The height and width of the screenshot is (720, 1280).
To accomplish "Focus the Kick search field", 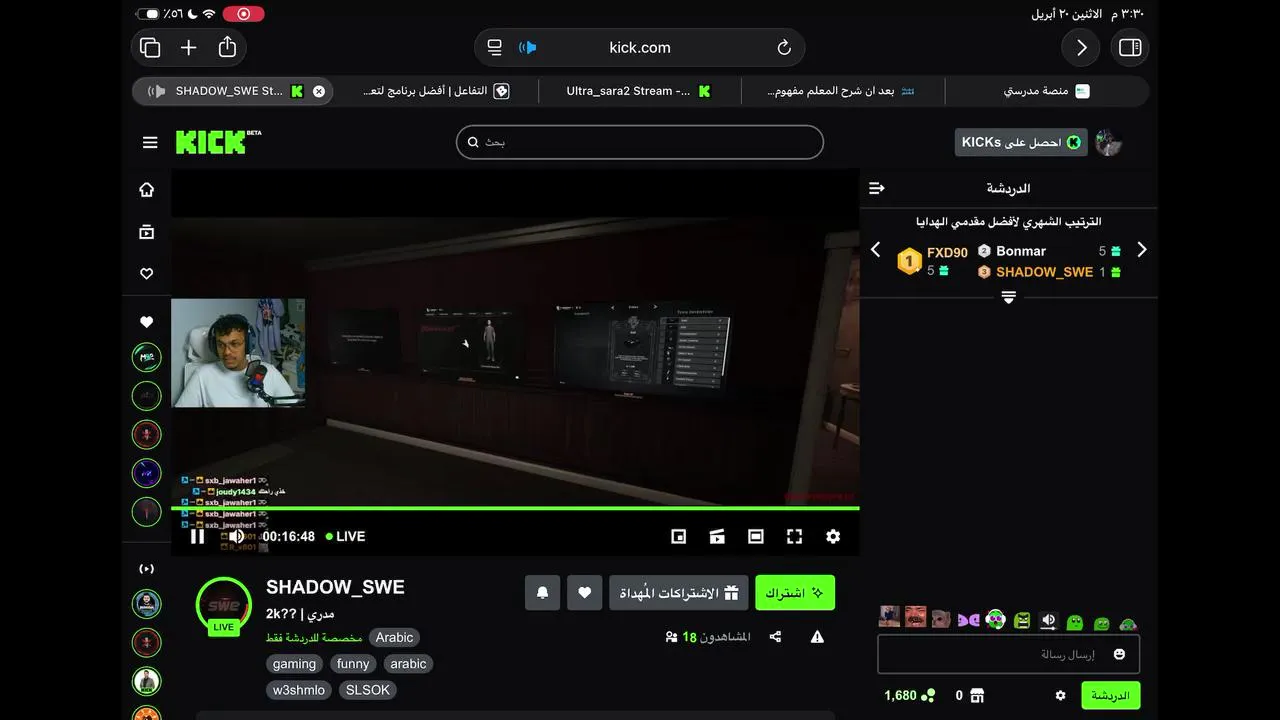I will point(640,142).
